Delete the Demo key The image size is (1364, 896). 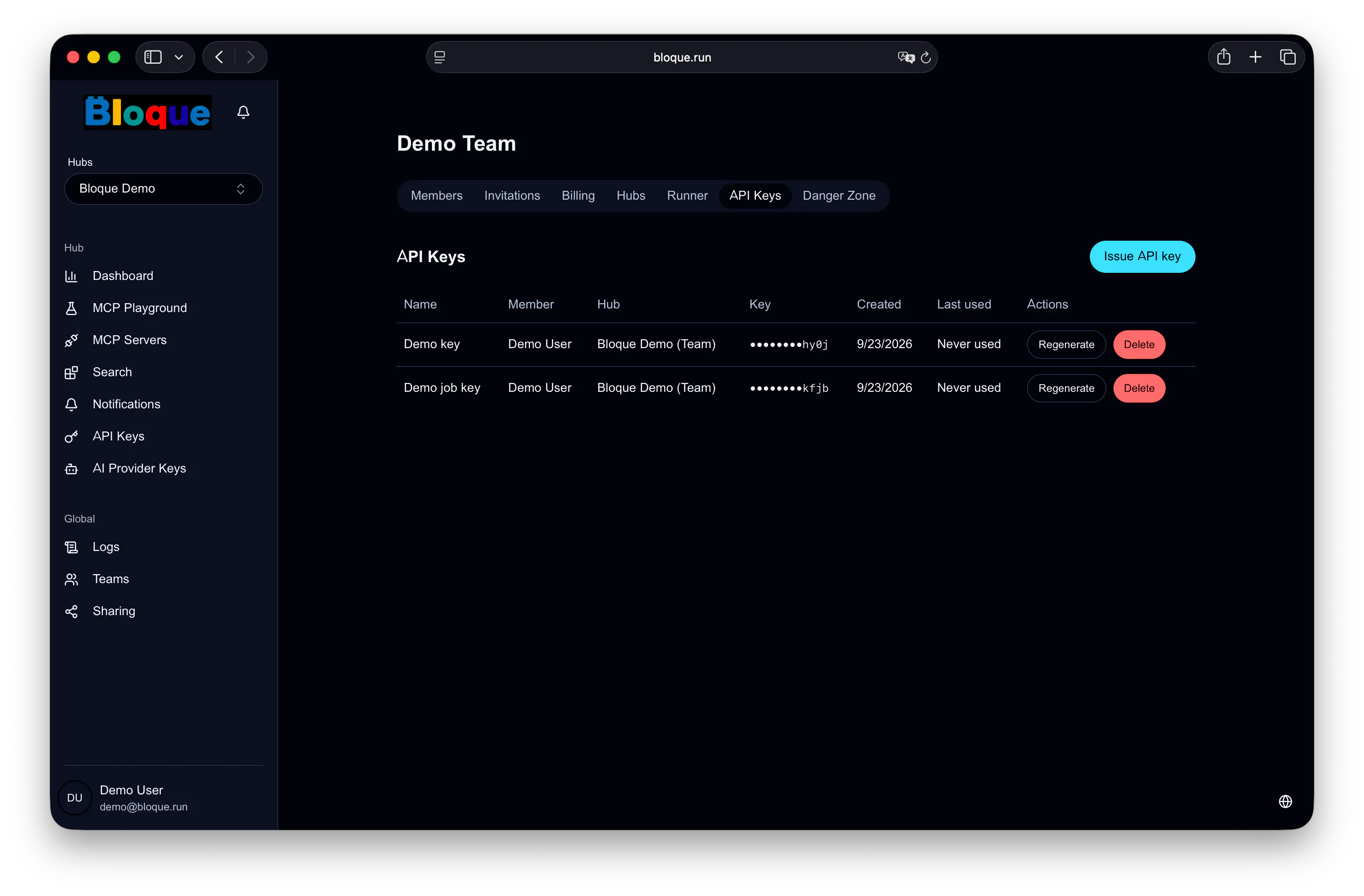(x=1139, y=345)
